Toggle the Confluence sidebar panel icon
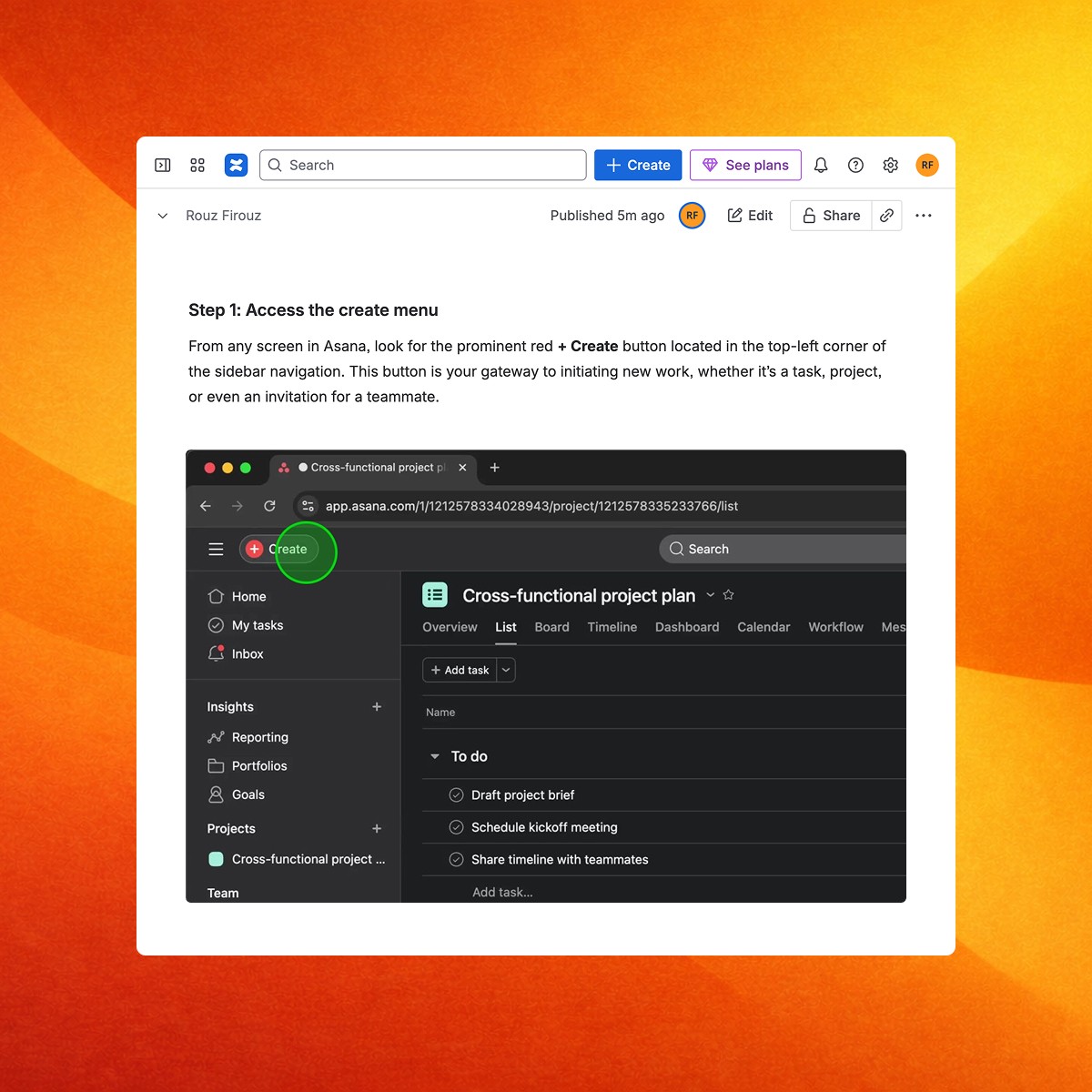 163,165
